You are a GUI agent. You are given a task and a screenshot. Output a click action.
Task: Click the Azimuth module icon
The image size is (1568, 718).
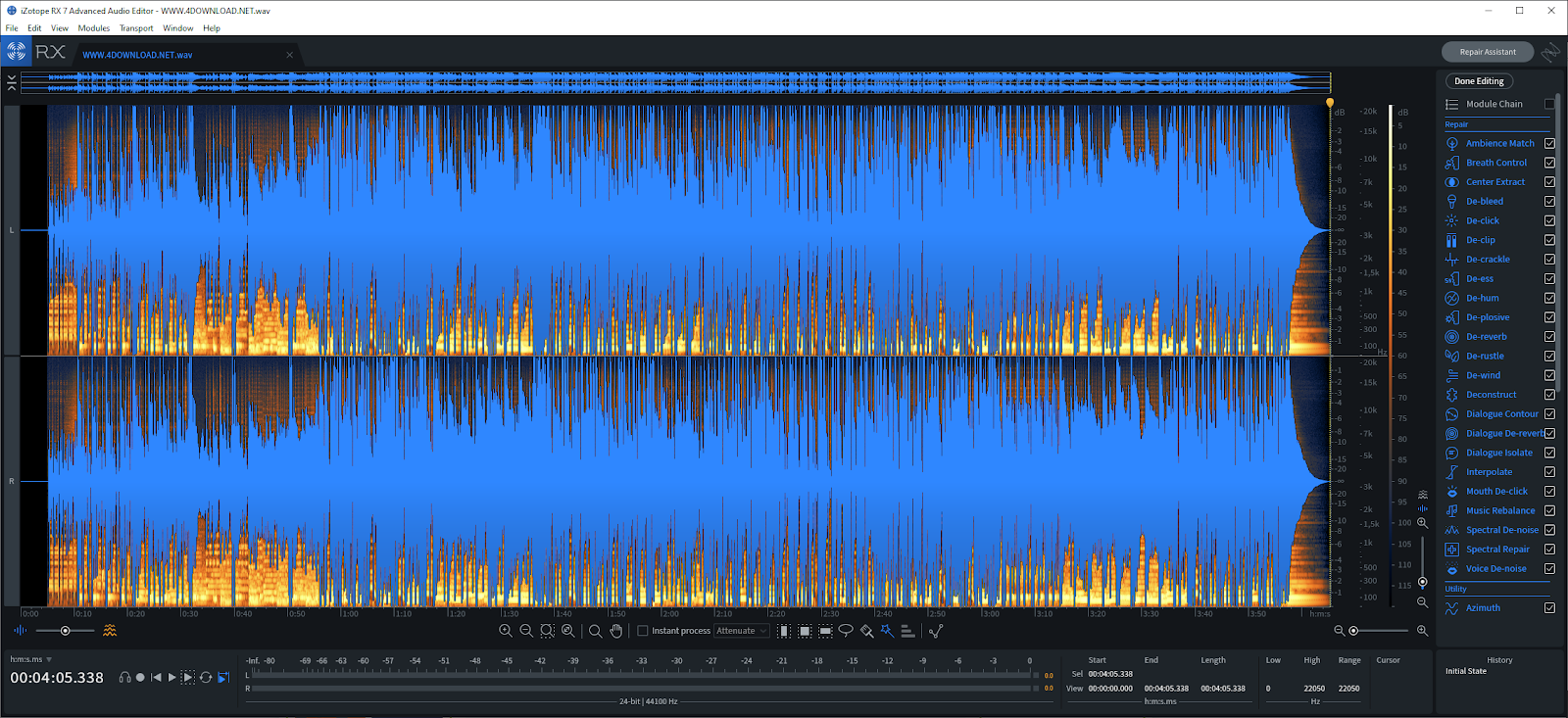point(1452,608)
